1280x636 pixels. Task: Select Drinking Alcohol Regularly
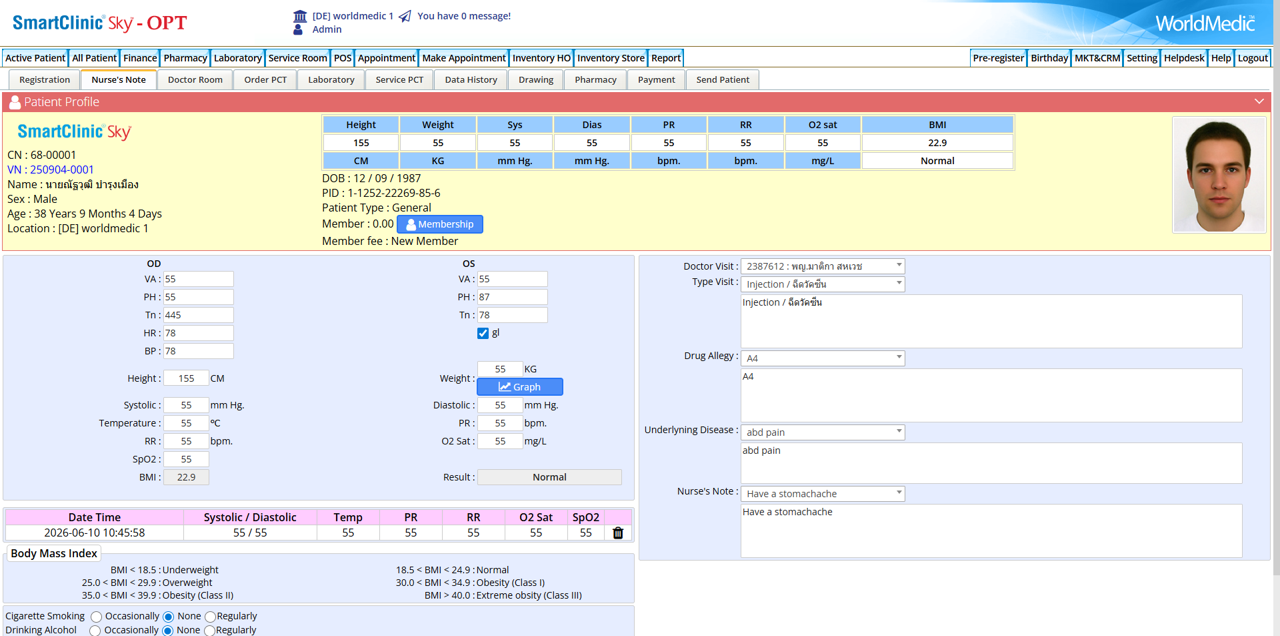[x=209, y=631]
